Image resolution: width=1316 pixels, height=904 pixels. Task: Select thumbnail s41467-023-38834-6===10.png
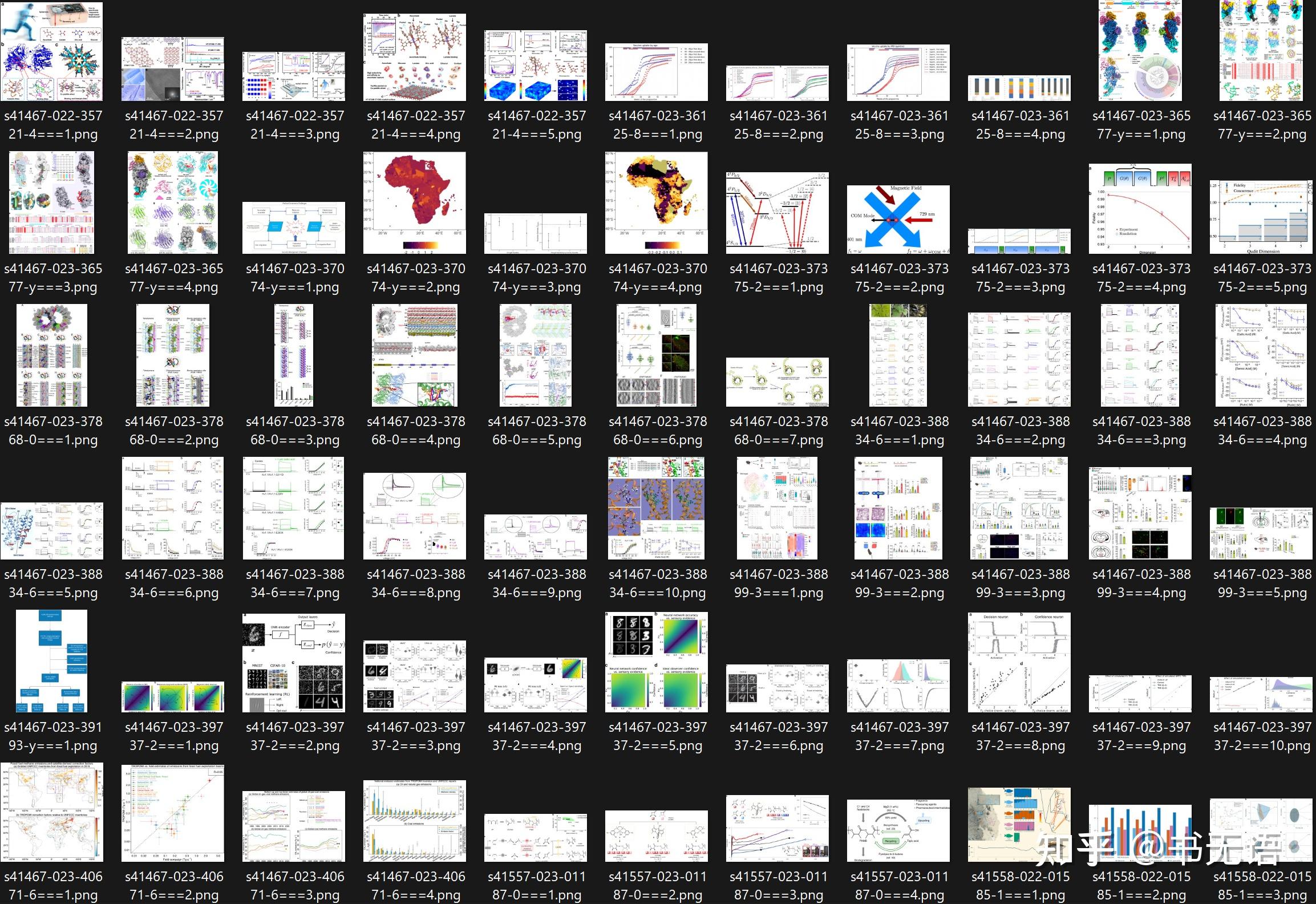pos(657,508)
